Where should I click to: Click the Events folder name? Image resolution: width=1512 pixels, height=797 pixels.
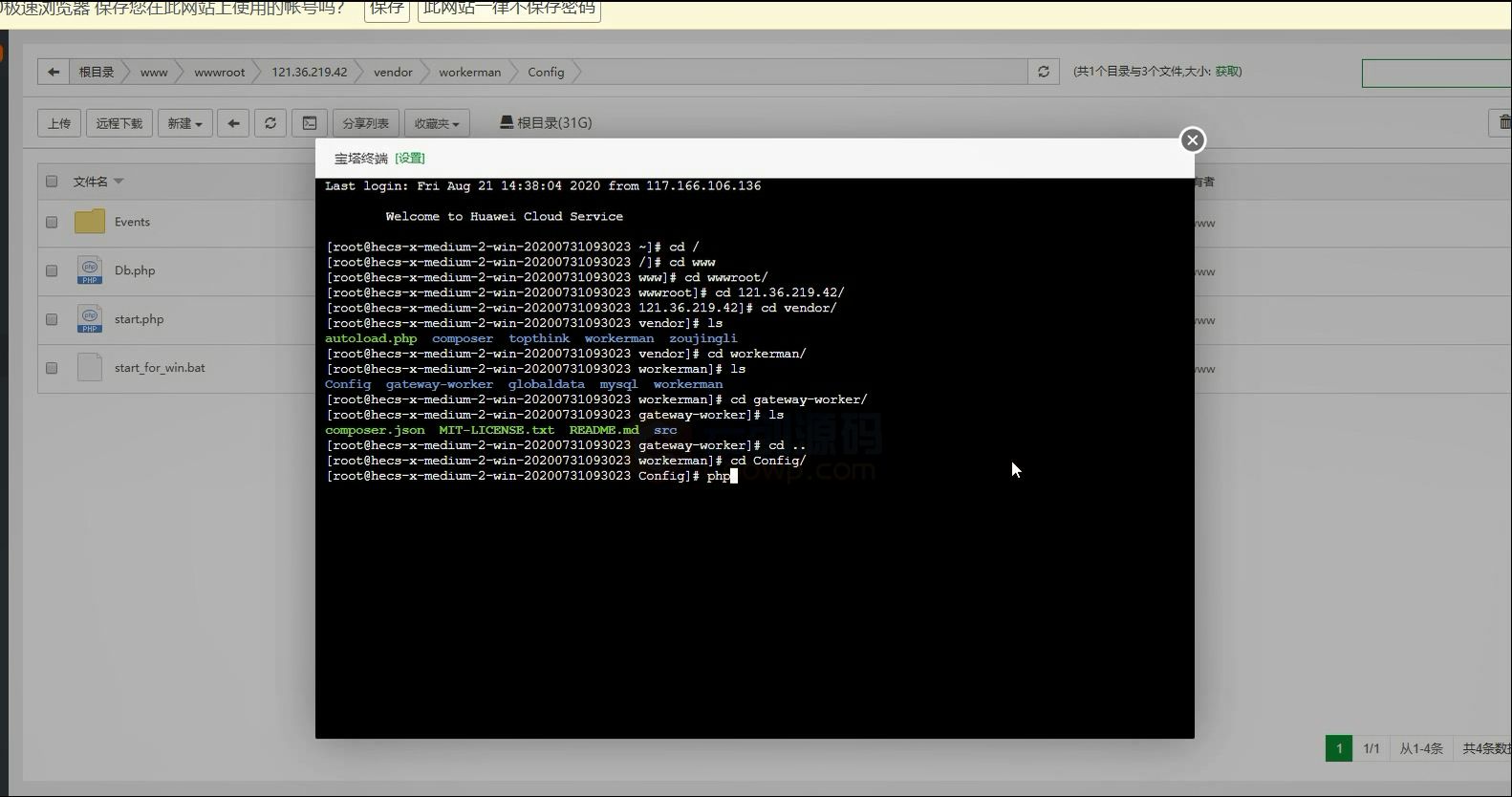pos(132,222)
